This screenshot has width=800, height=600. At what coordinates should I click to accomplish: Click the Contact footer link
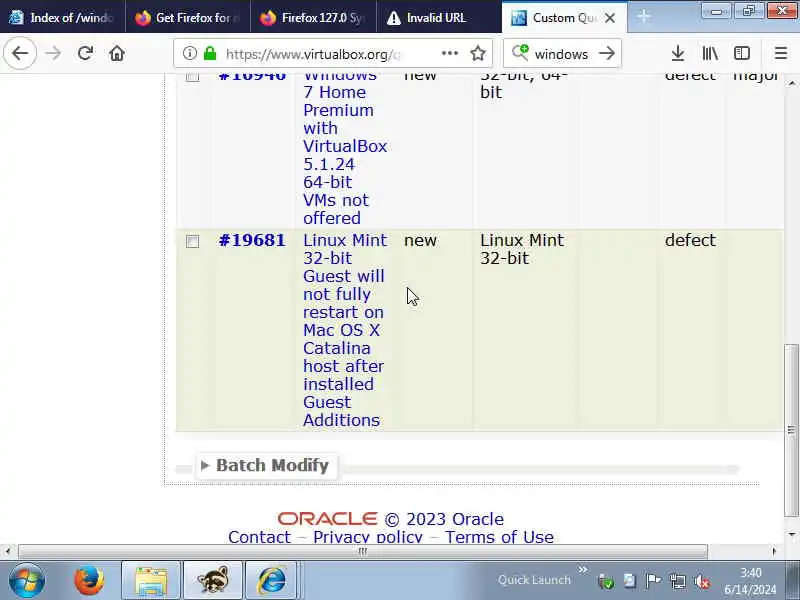pos(259,537)
